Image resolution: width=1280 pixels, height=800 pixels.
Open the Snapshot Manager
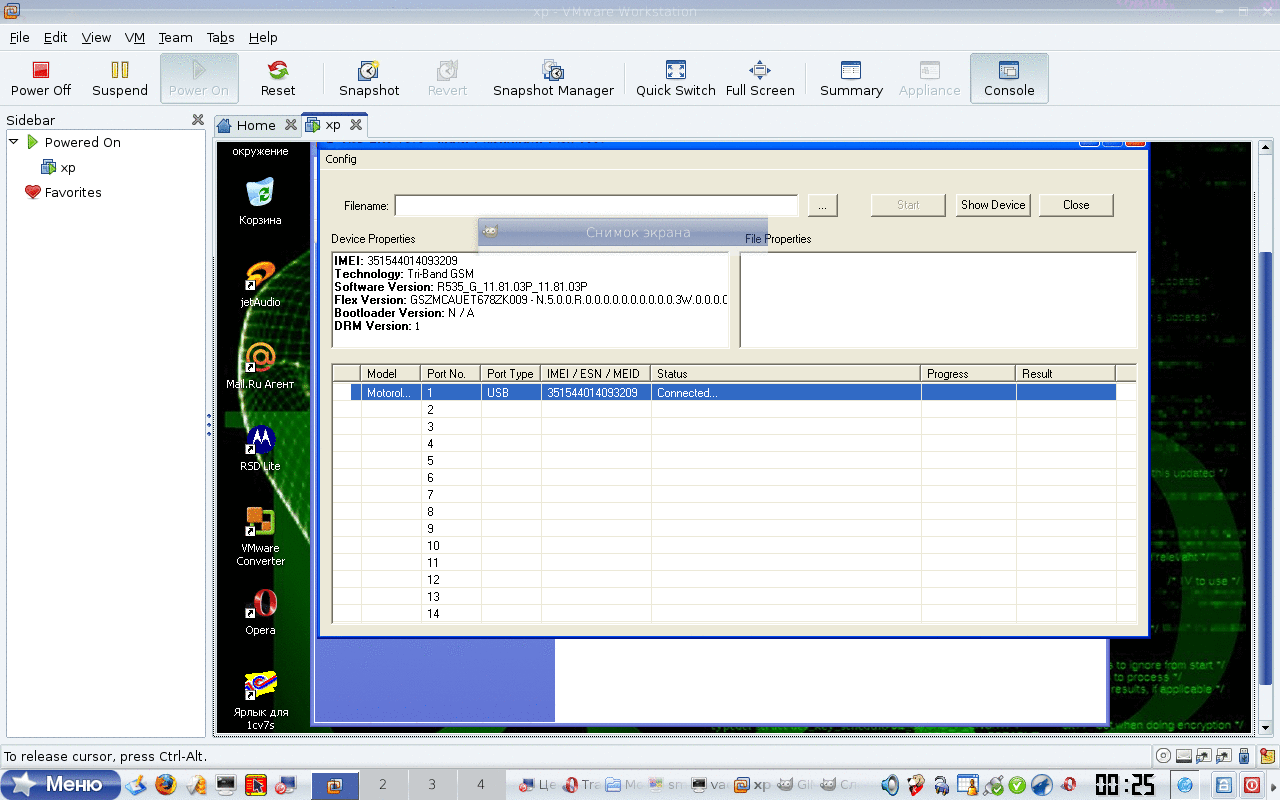tap(553, 78)
